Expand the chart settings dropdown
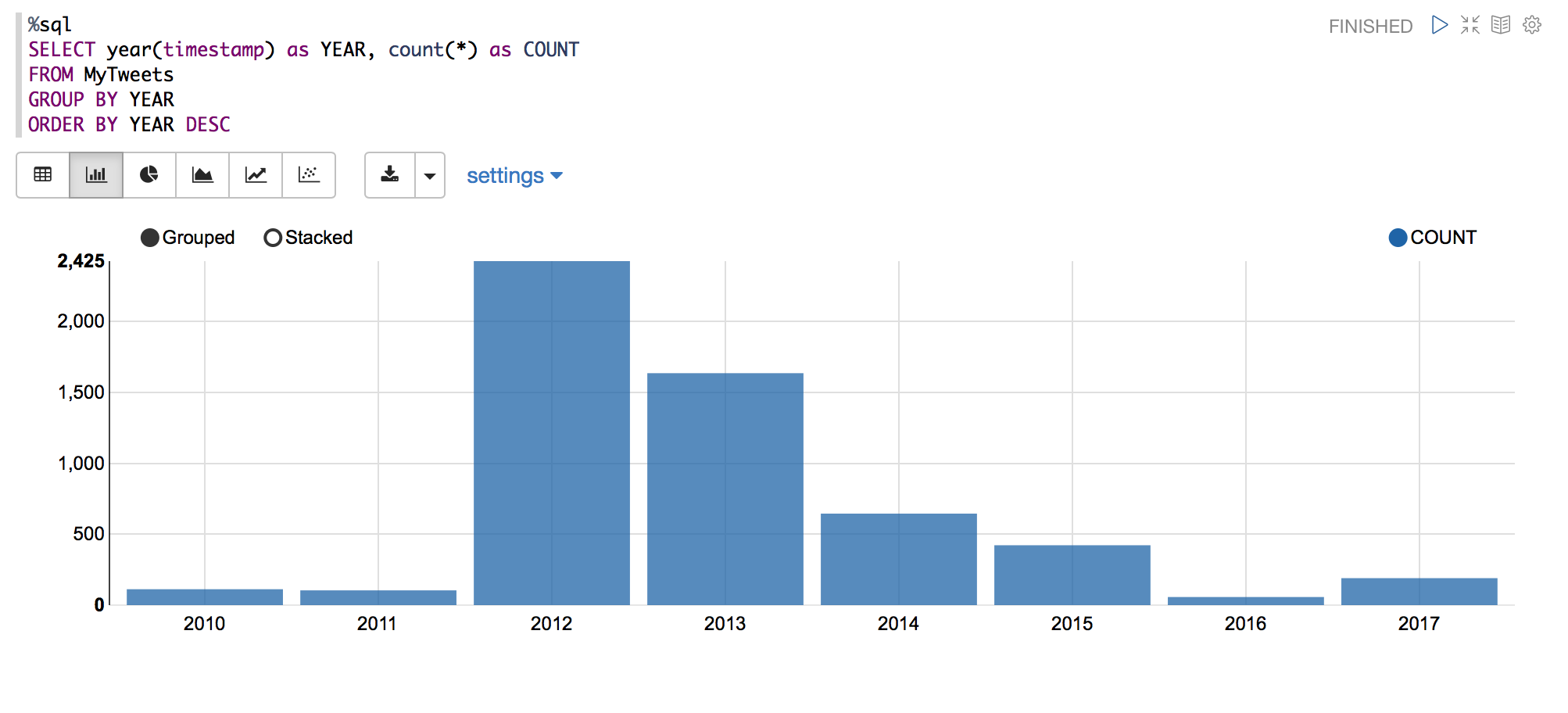Screen dimensions: 1568x713 pyautogui.click(x=514, y=176)
